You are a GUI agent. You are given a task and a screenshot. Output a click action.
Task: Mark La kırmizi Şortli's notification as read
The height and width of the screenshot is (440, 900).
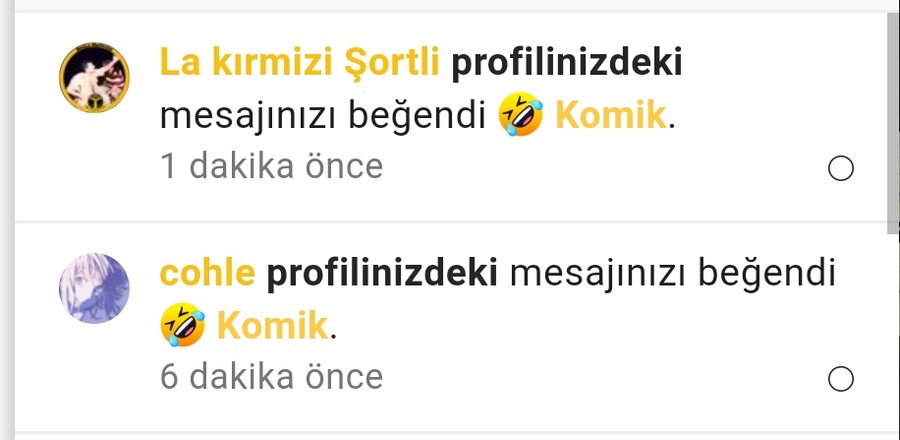point(841,169)
